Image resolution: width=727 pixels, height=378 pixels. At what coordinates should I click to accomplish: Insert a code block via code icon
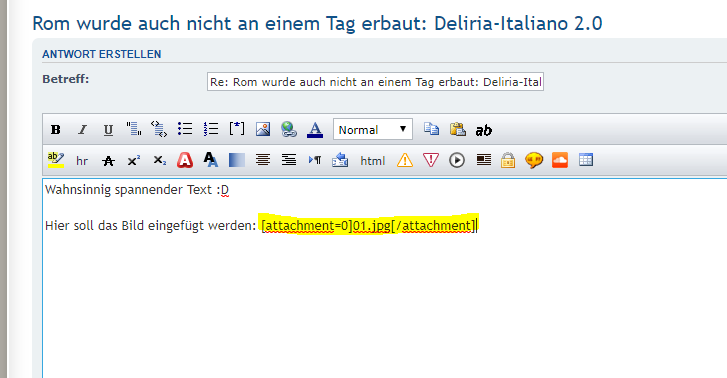[159, 129]
